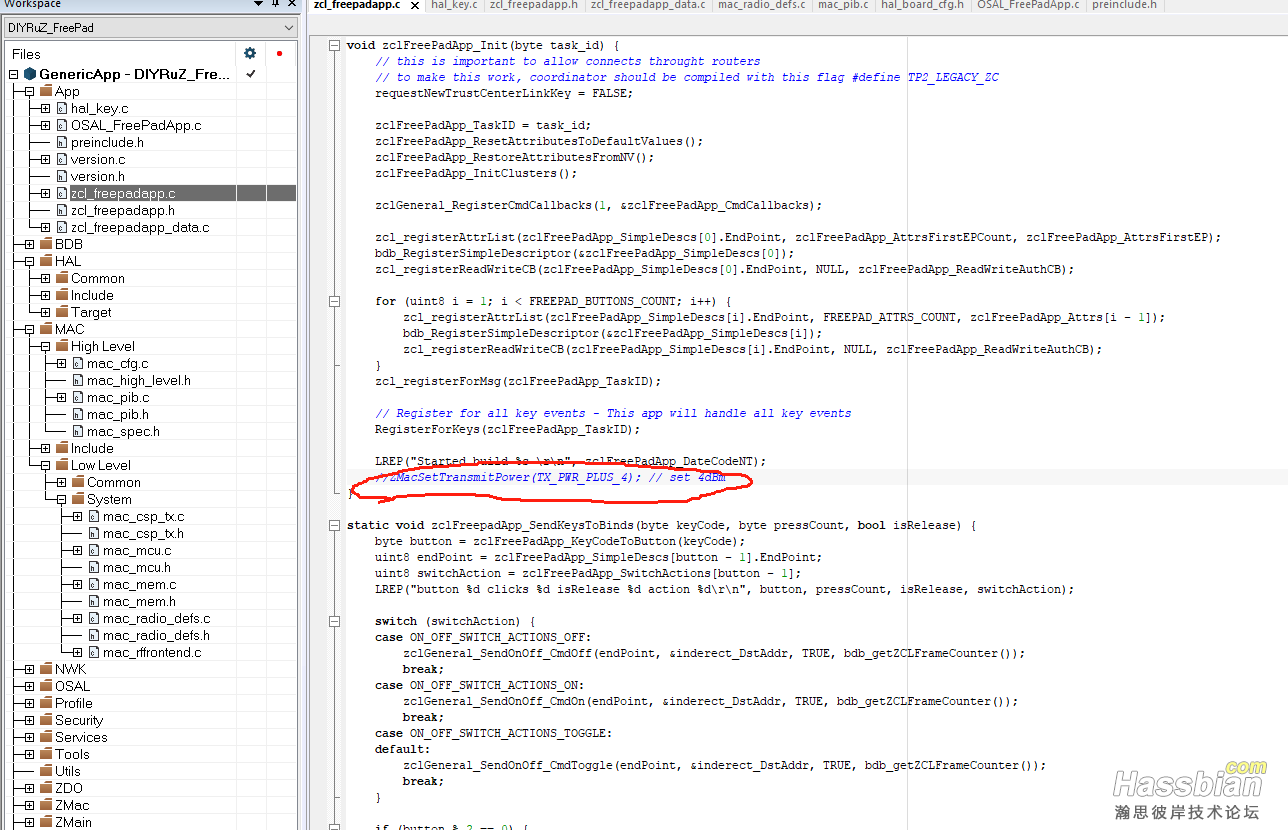Close the zcl_freepadapp.c editor tab
The height and width of the screenshot is (830, 1288).
(415, 5)
